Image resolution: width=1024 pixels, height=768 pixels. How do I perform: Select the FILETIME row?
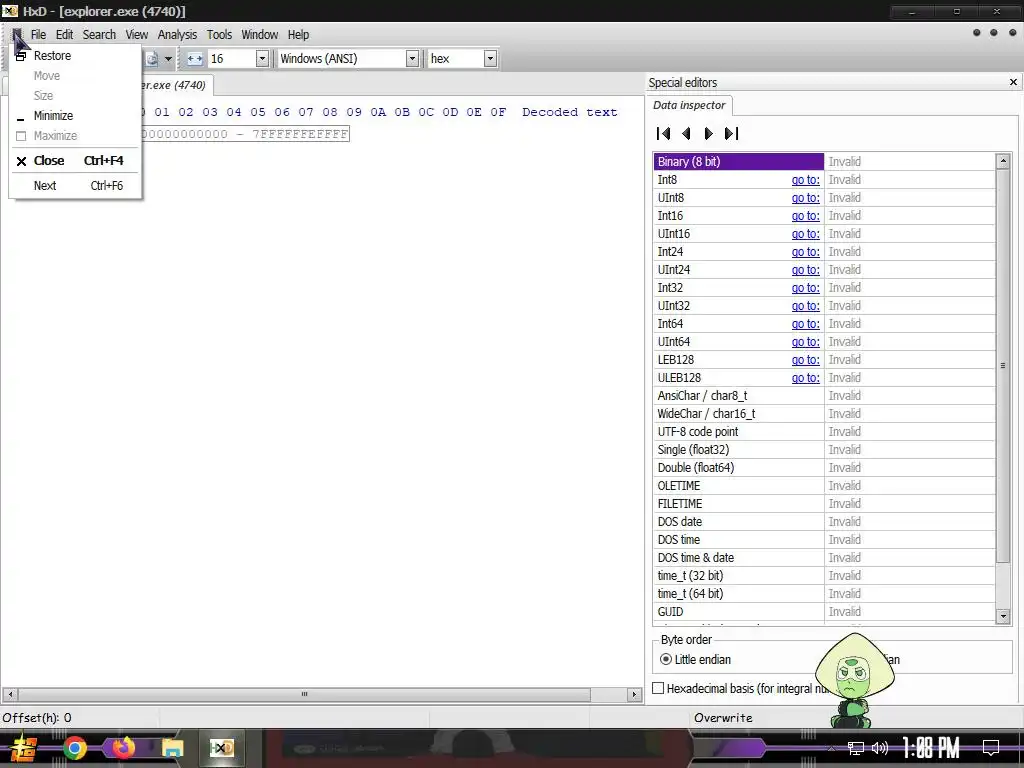pos(824,504)
